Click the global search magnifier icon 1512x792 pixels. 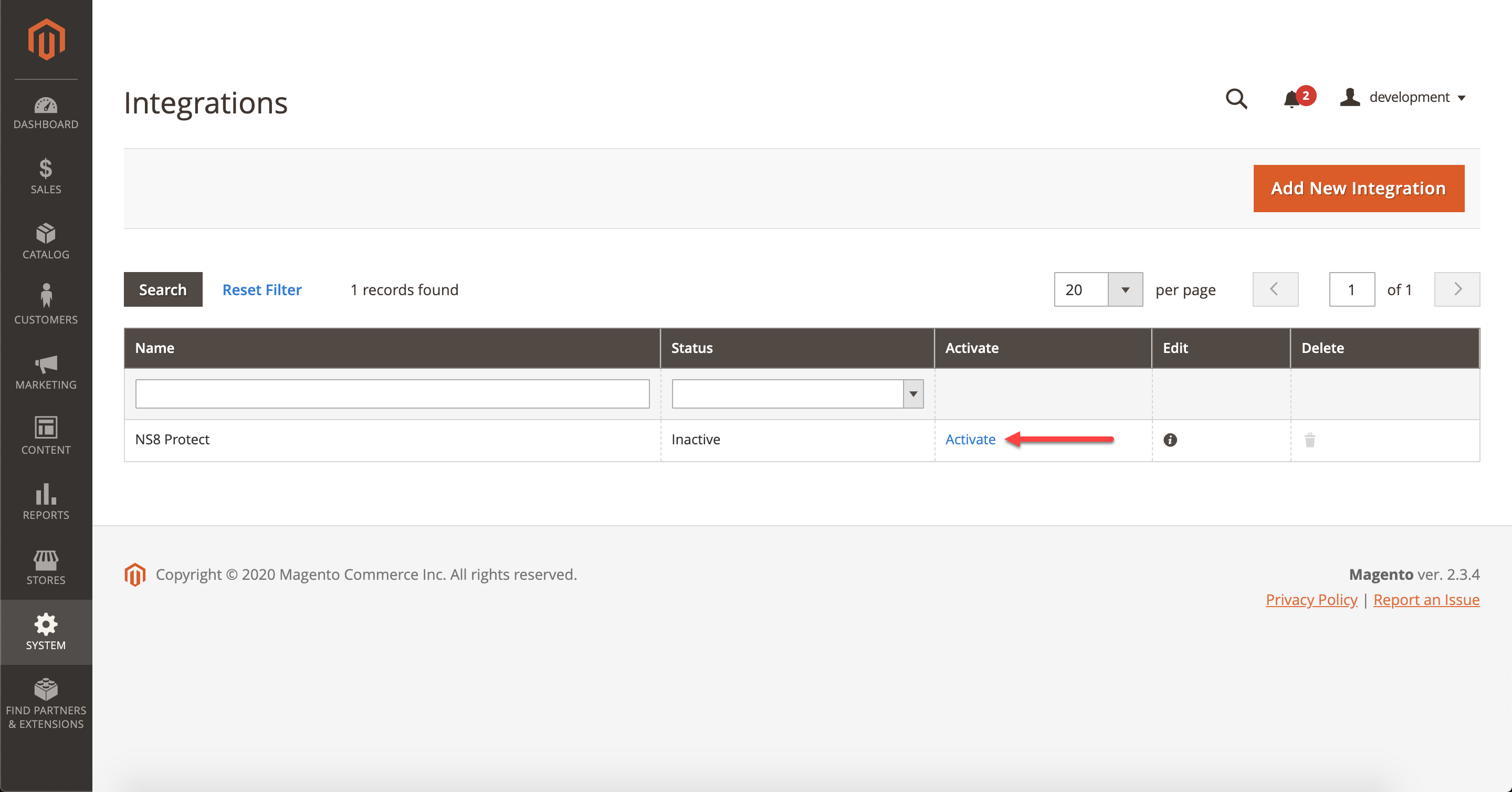1236,99
